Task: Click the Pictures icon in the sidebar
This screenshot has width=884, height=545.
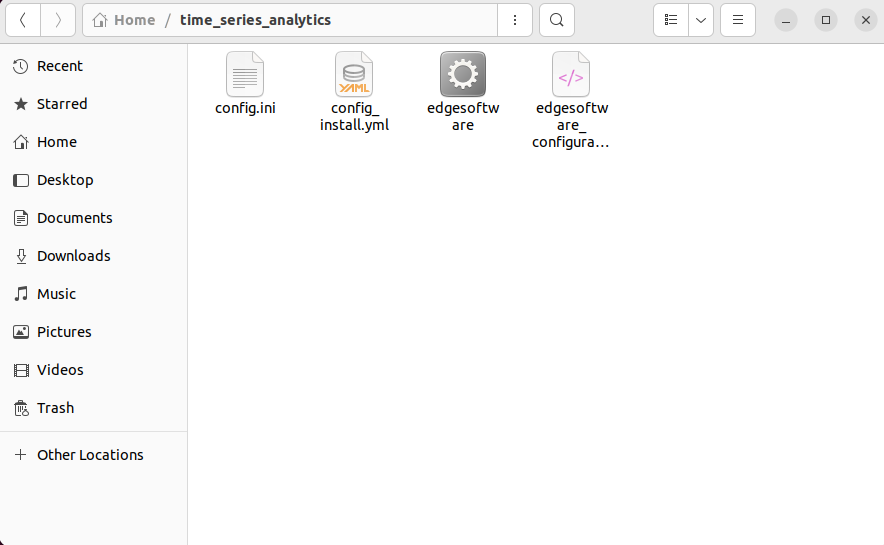Action: click(x=21, y=332)
